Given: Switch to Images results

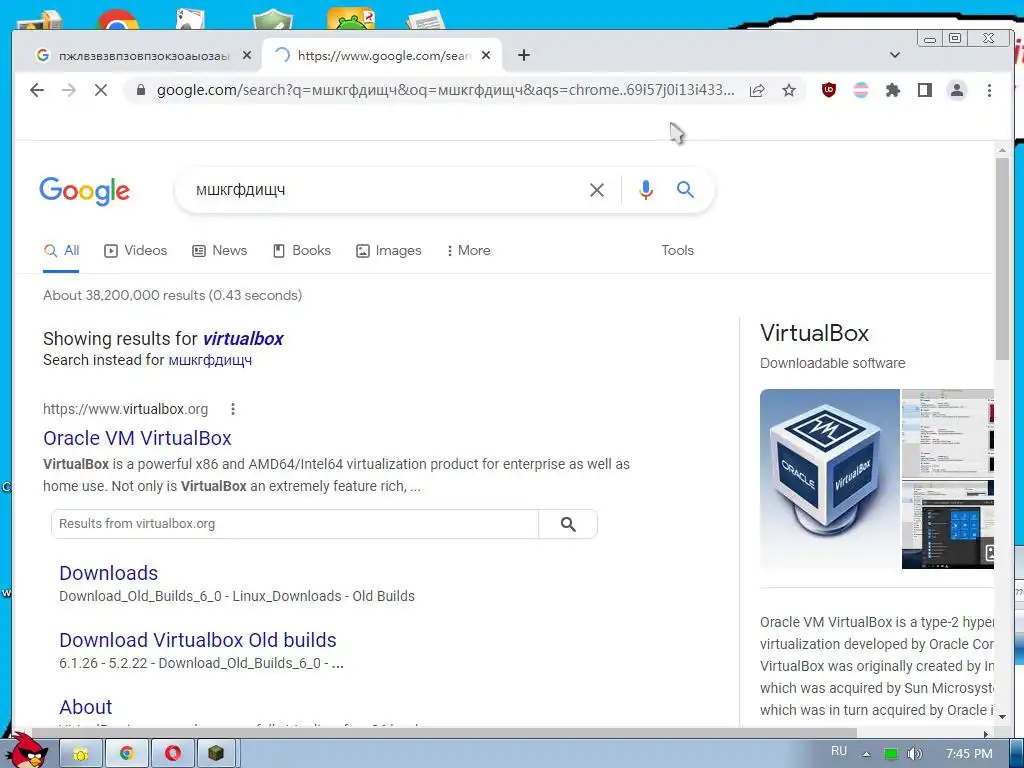Looking at the screenshot, I should 389,251.
